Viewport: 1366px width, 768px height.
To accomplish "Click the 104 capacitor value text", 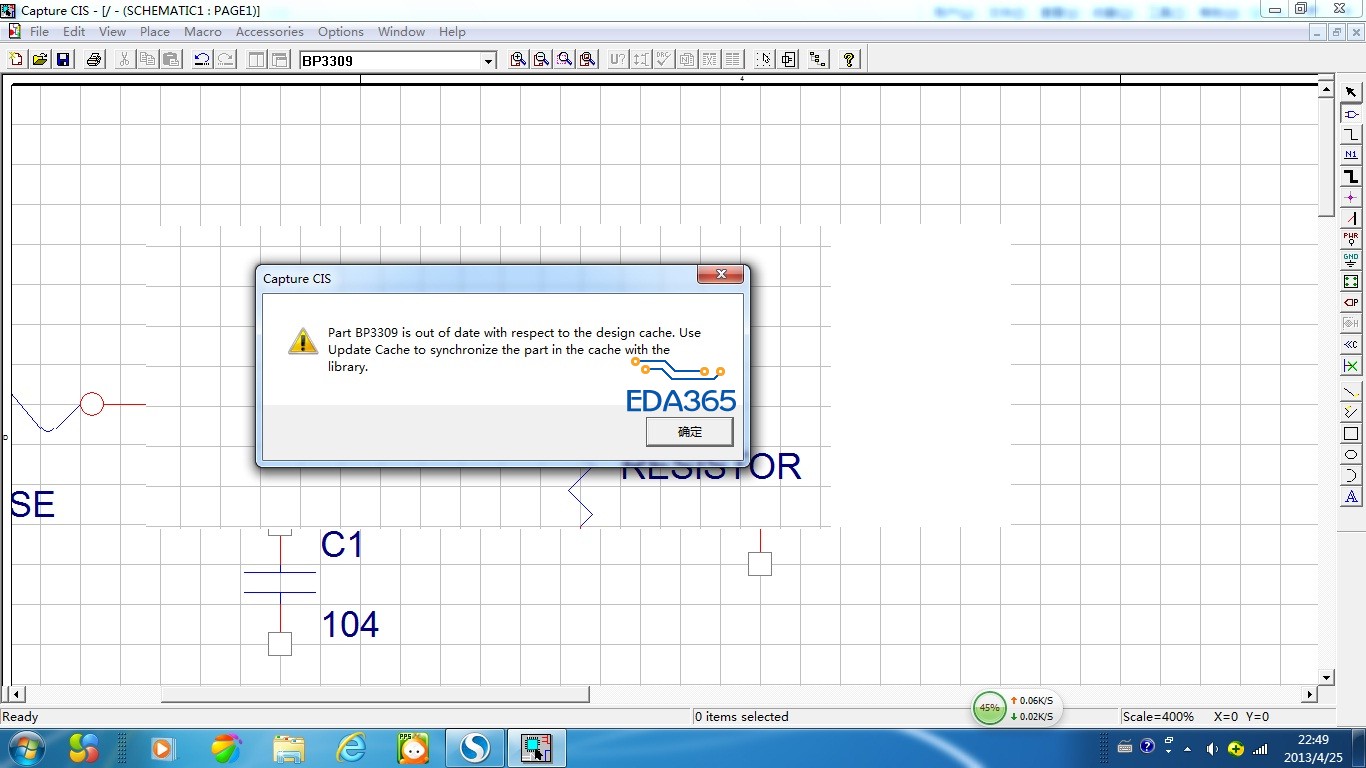I will pos(350,625).
